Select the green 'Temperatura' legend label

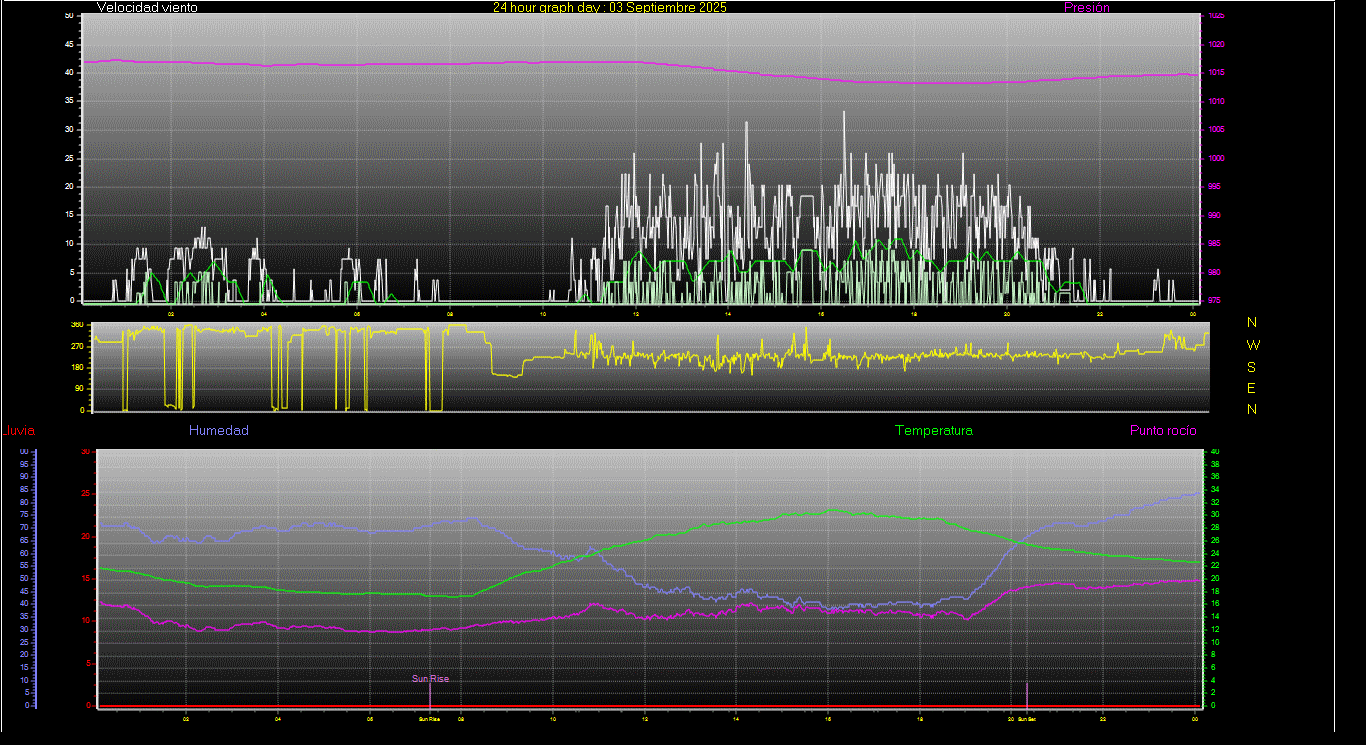point(933,431)
